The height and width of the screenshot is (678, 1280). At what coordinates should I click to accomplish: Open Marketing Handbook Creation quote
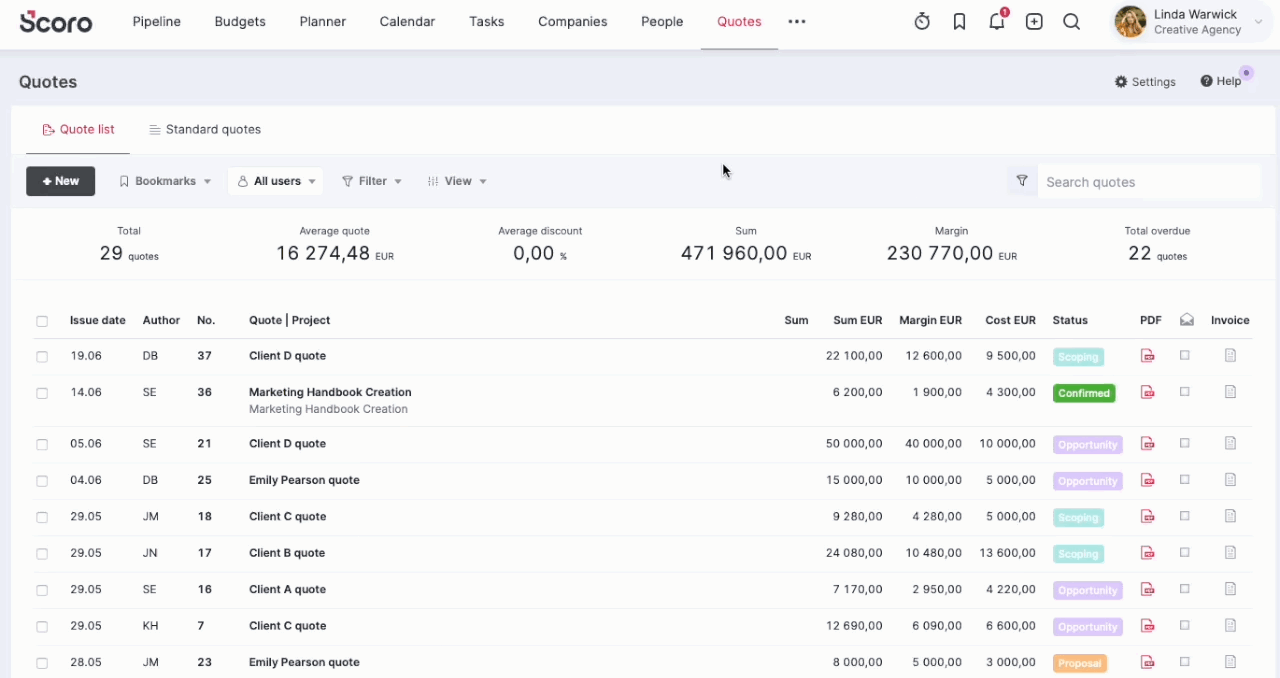(x=330, y=392)
